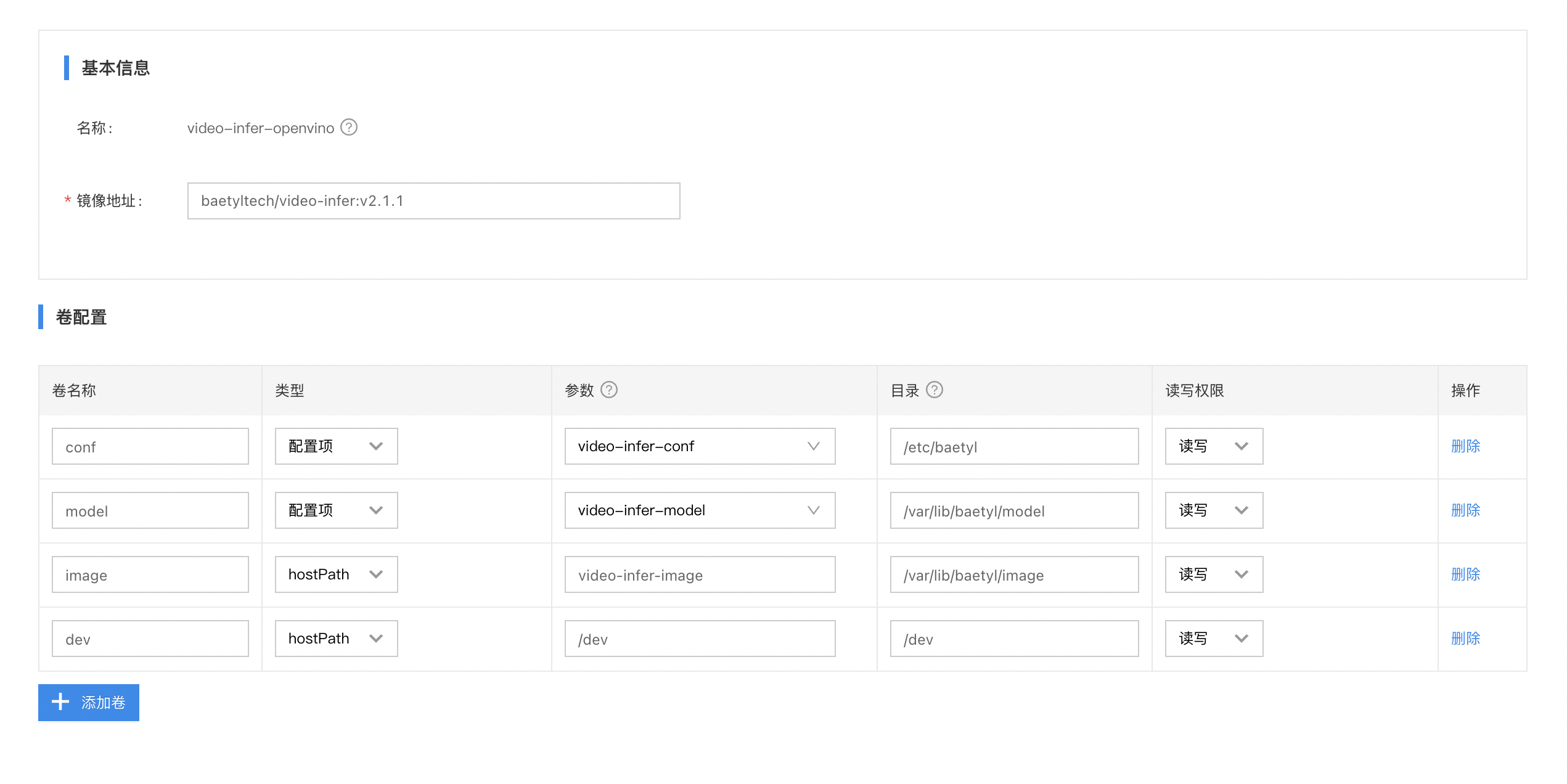1567x784 pixels.
Task: Open 读写 permission dropdown in model row
Action: point(1214,510)
